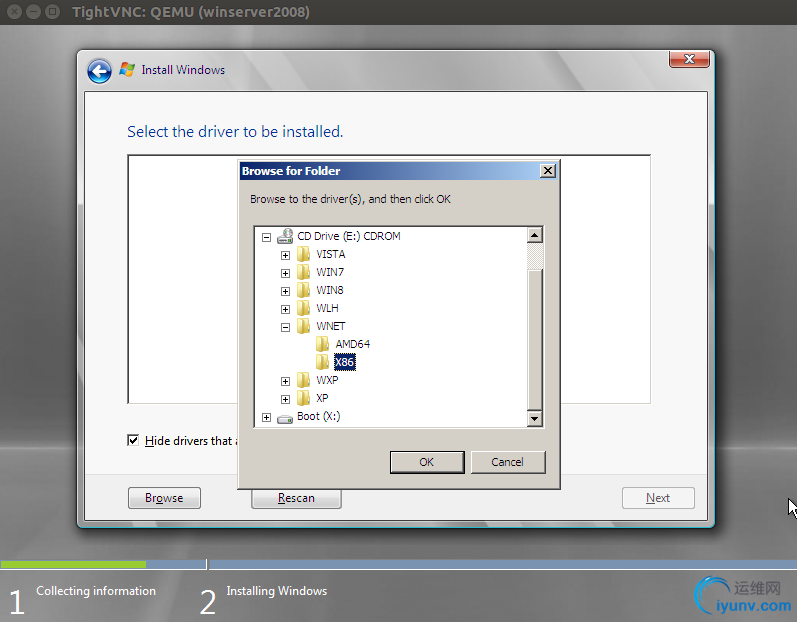797x622 pixels.
Task: Click the VISTA folder icon
Action: point(303,254)
